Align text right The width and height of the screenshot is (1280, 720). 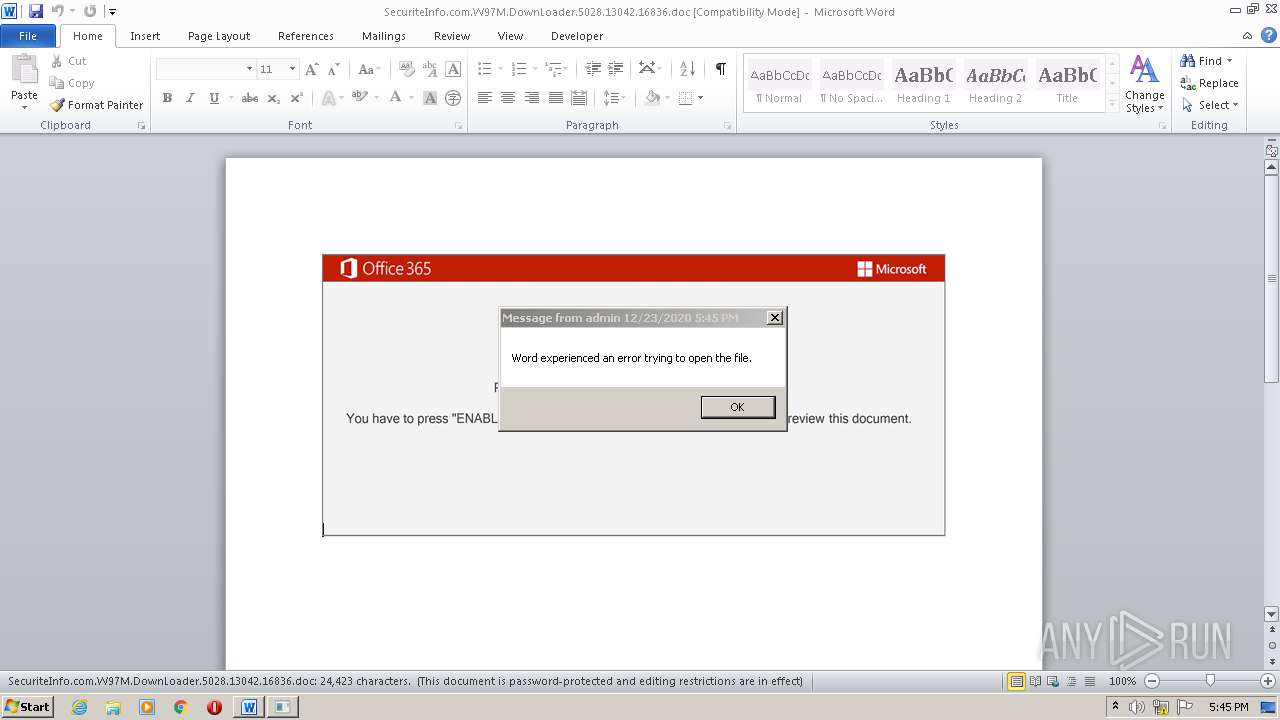tap(532, 98)
